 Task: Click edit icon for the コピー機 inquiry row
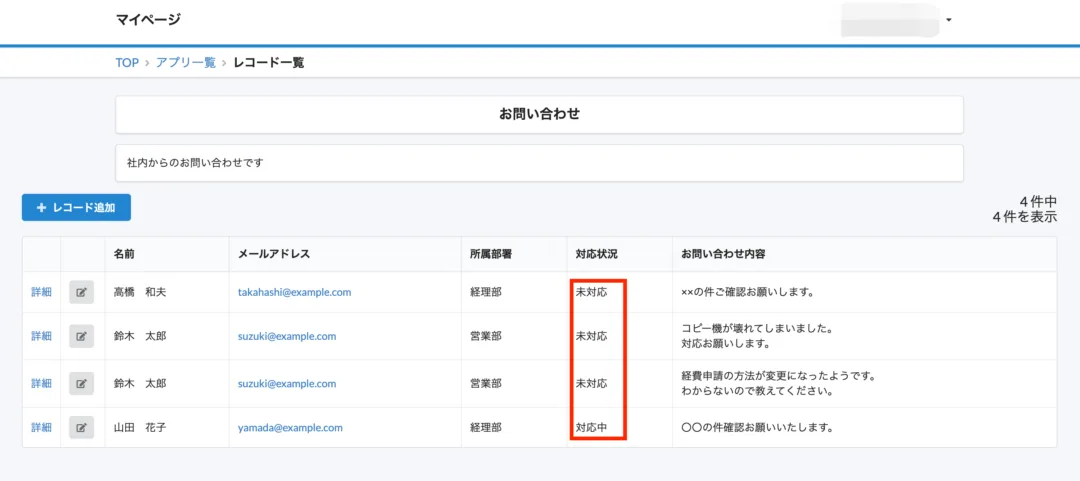[81, 336]
